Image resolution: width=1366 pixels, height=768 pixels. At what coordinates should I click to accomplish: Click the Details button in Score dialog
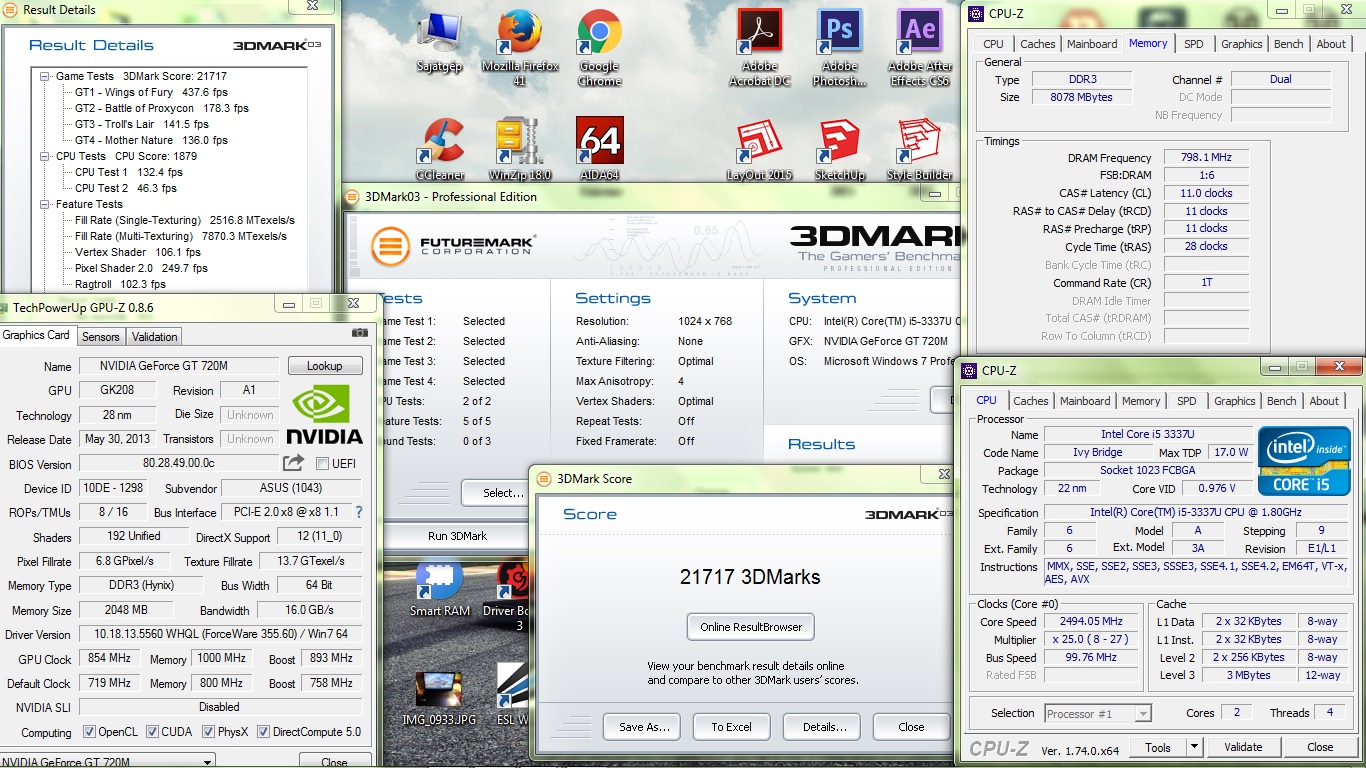(824, 727)
